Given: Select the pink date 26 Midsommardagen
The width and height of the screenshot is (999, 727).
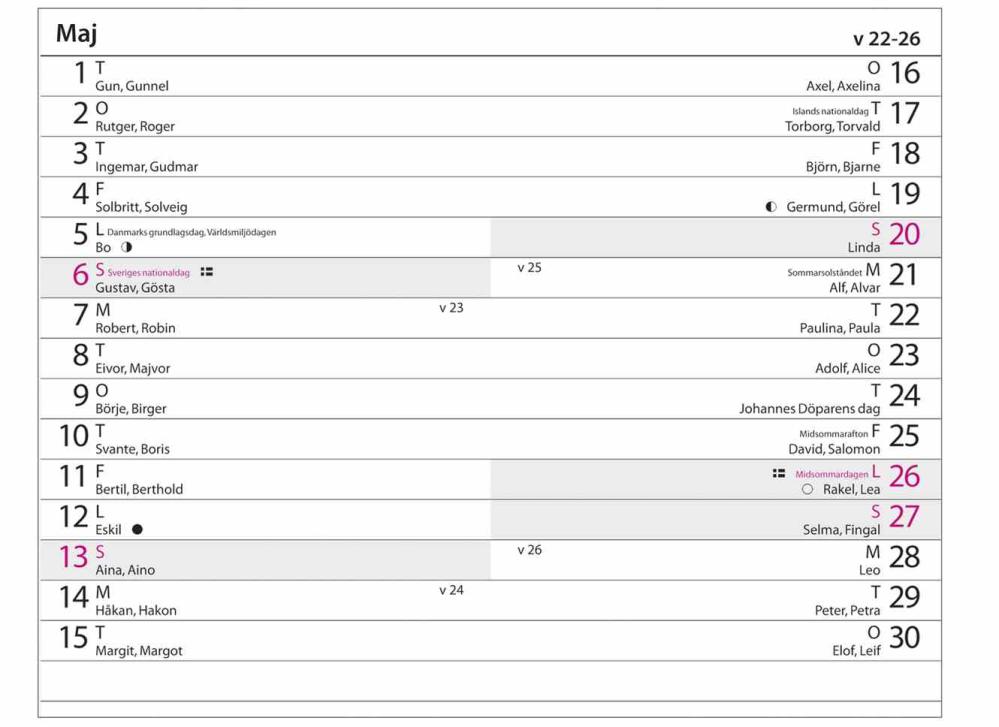Looking at the screenshot, I should 904,477.
